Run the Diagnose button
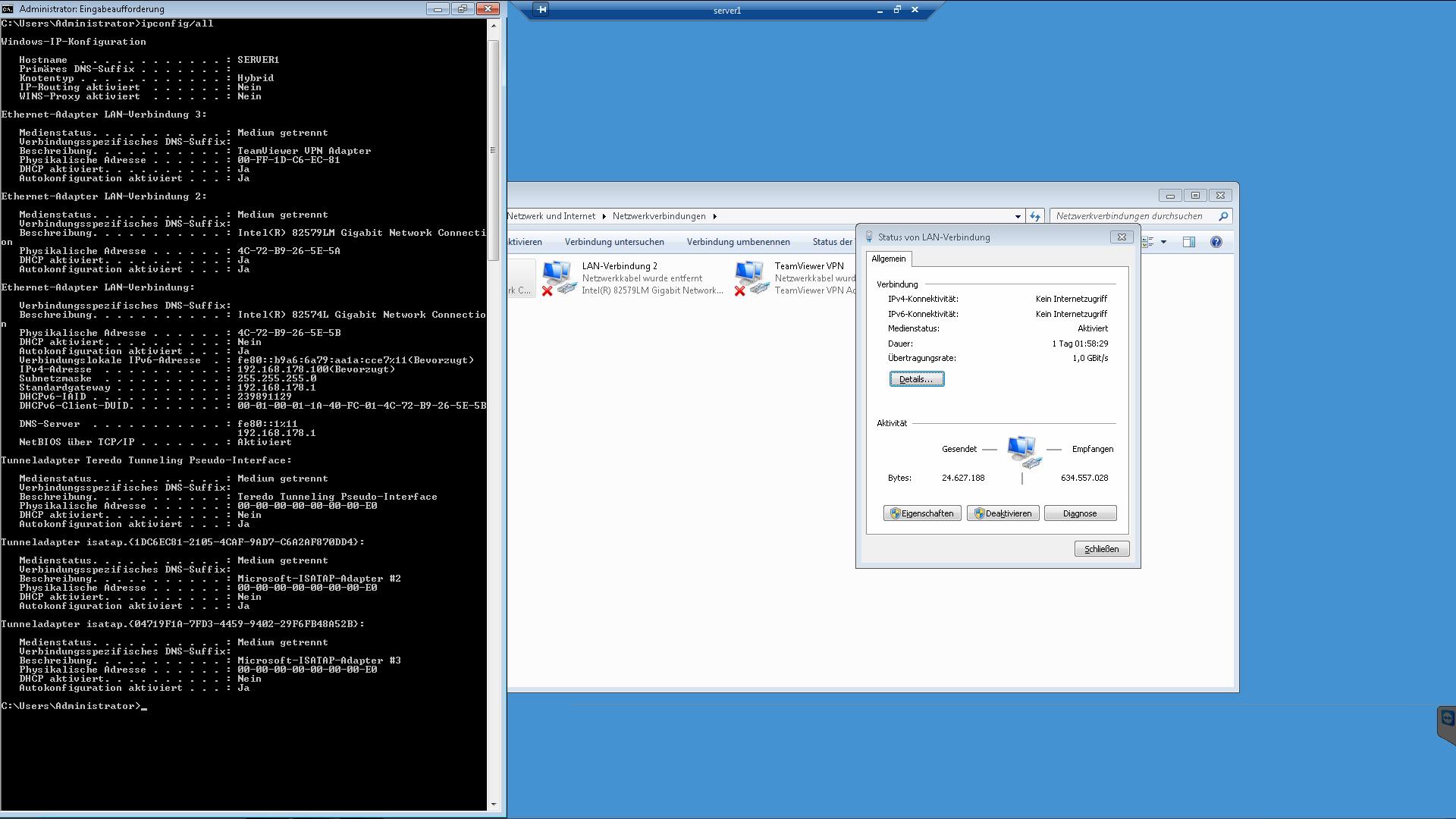Image resolution: width=1456 pixels, height=819 pixels. click(x=1080, y=513)
